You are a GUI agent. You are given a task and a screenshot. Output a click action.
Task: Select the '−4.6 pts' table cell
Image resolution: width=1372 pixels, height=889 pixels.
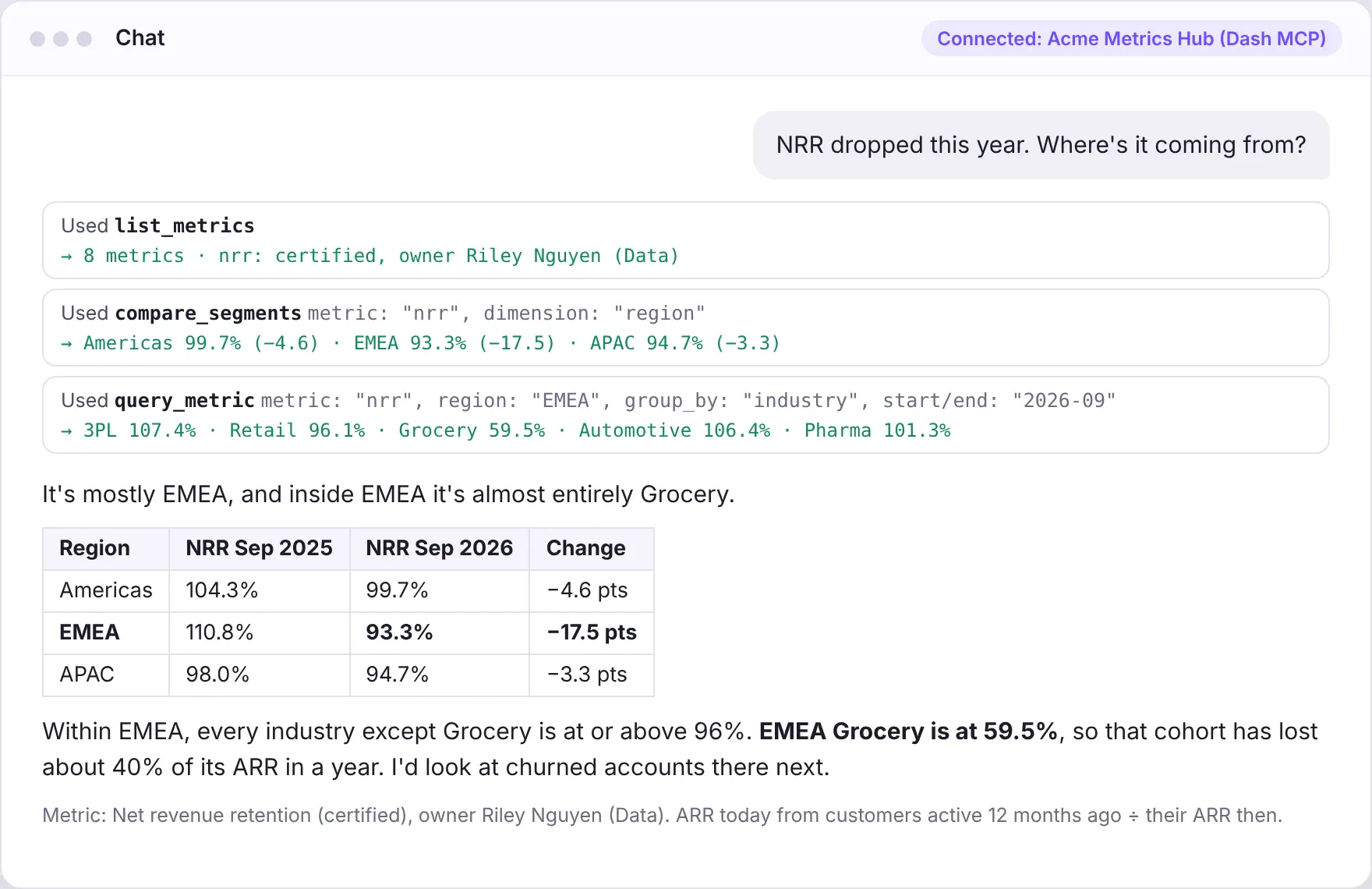[592, 590]
